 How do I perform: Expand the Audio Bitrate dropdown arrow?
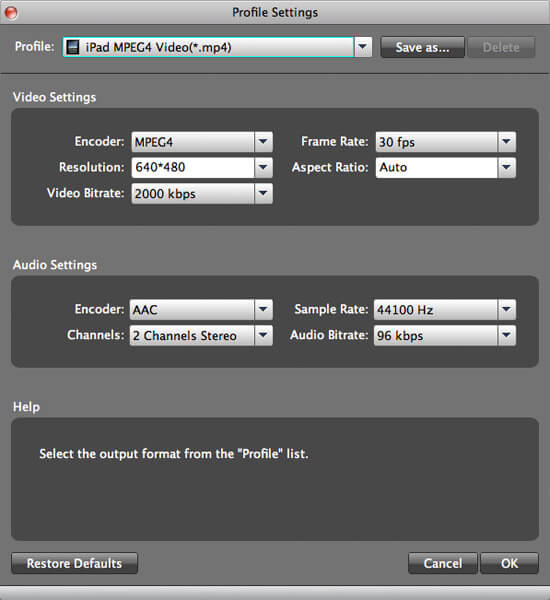point(507,335)
